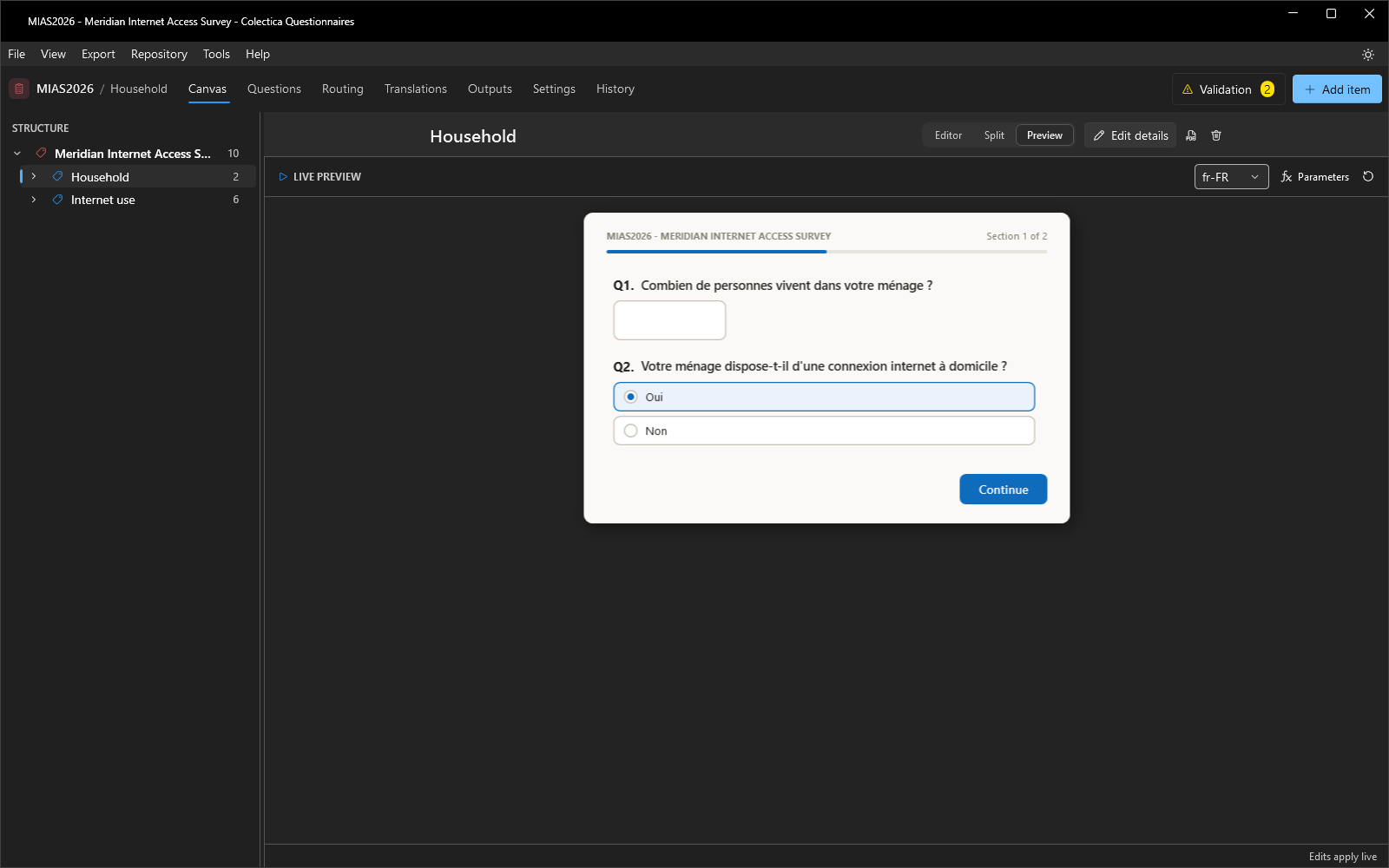Click the Add item button

[x=1337, y=89]
